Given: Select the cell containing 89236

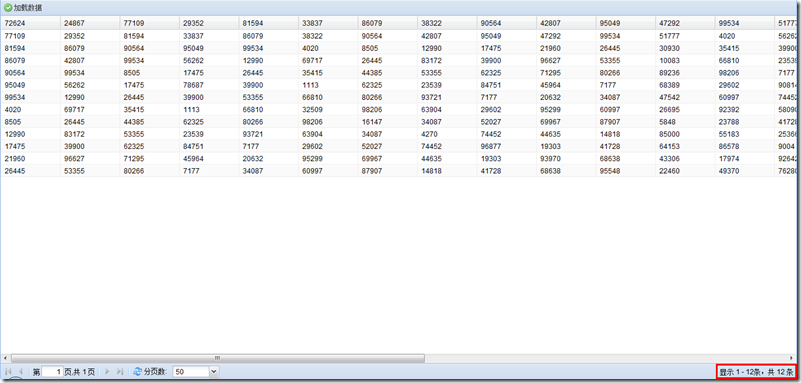Looking at the screenshot, I should pos(686,73).
